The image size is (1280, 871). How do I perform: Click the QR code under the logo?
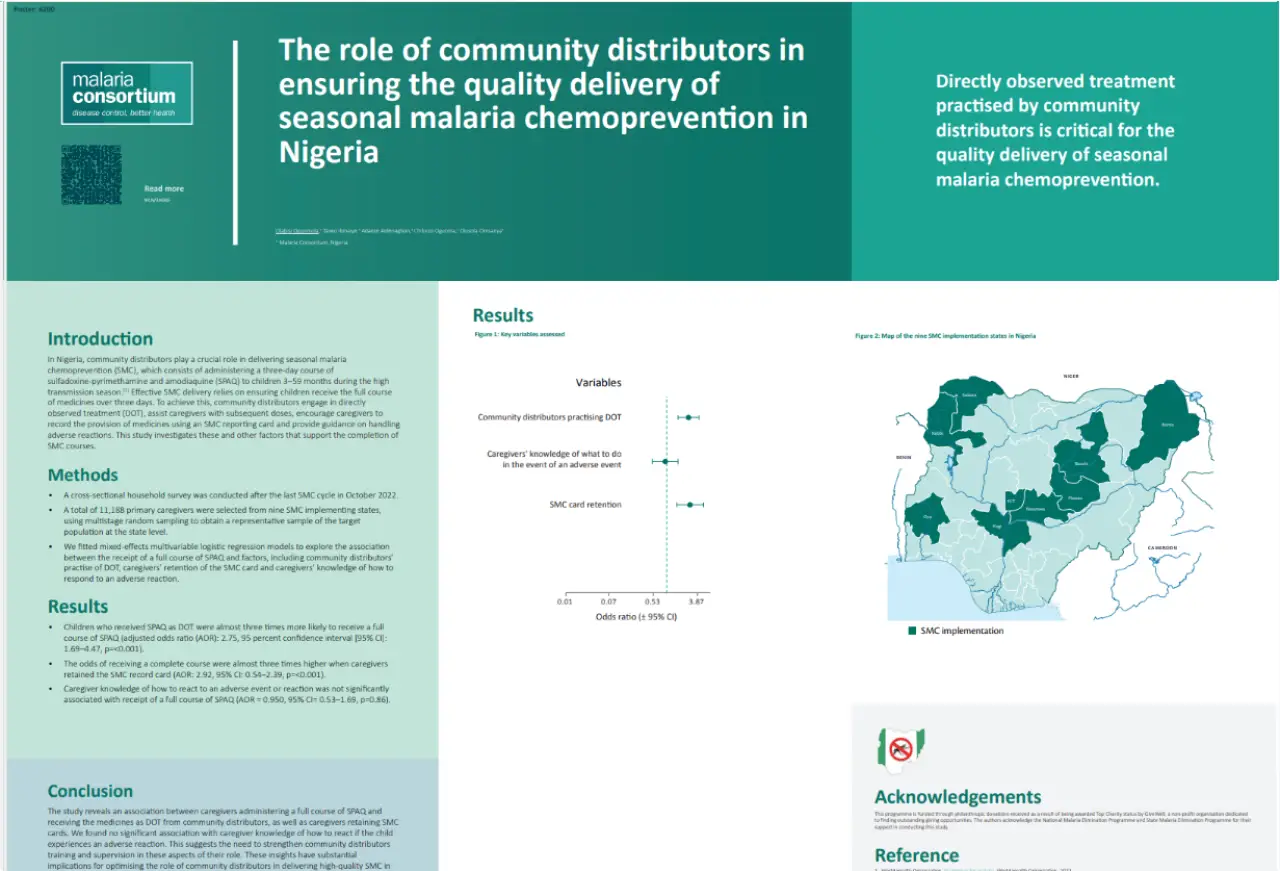pyautogui.click(x=91, y=176)
